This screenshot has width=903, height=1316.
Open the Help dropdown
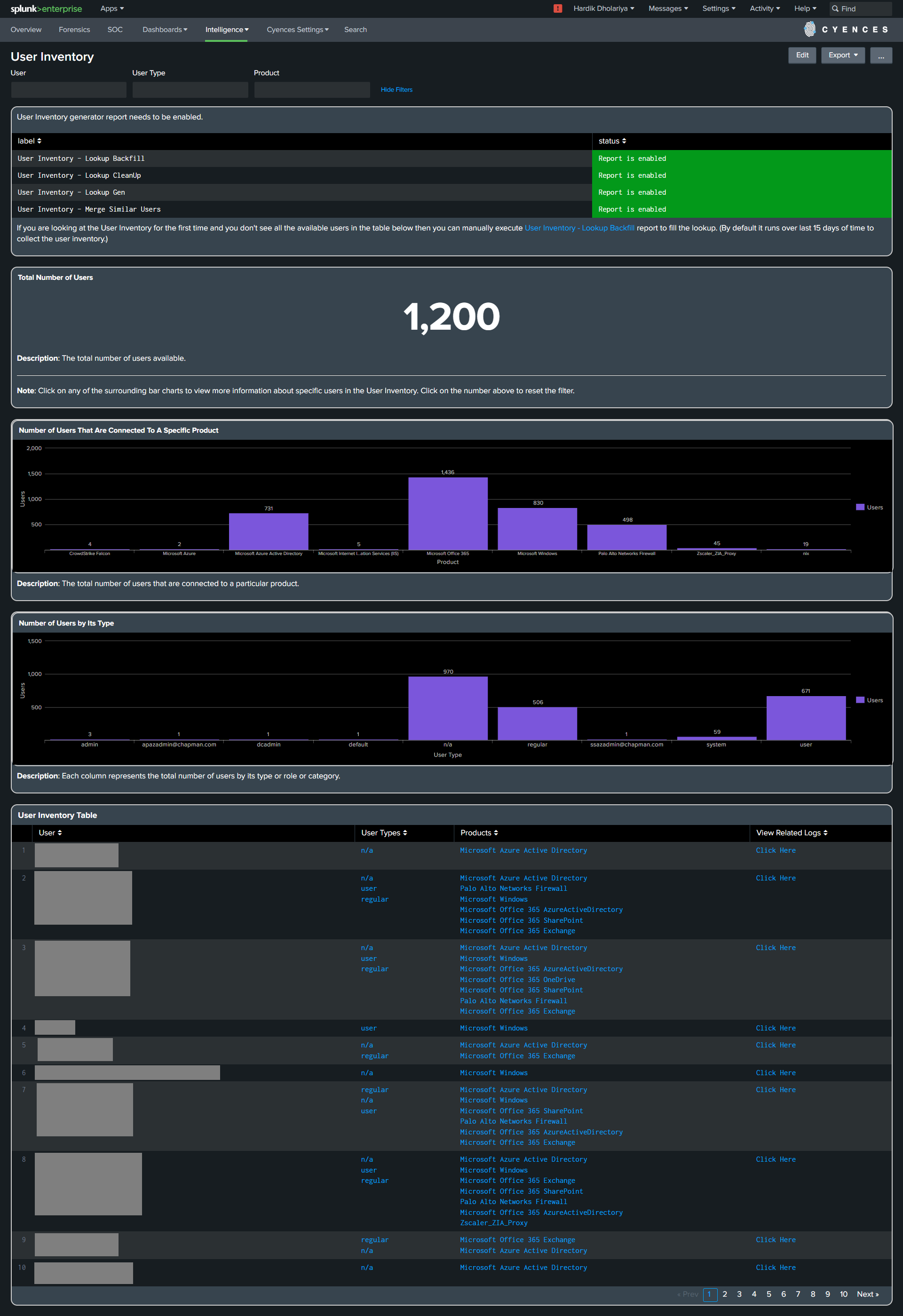coord(805,8)
